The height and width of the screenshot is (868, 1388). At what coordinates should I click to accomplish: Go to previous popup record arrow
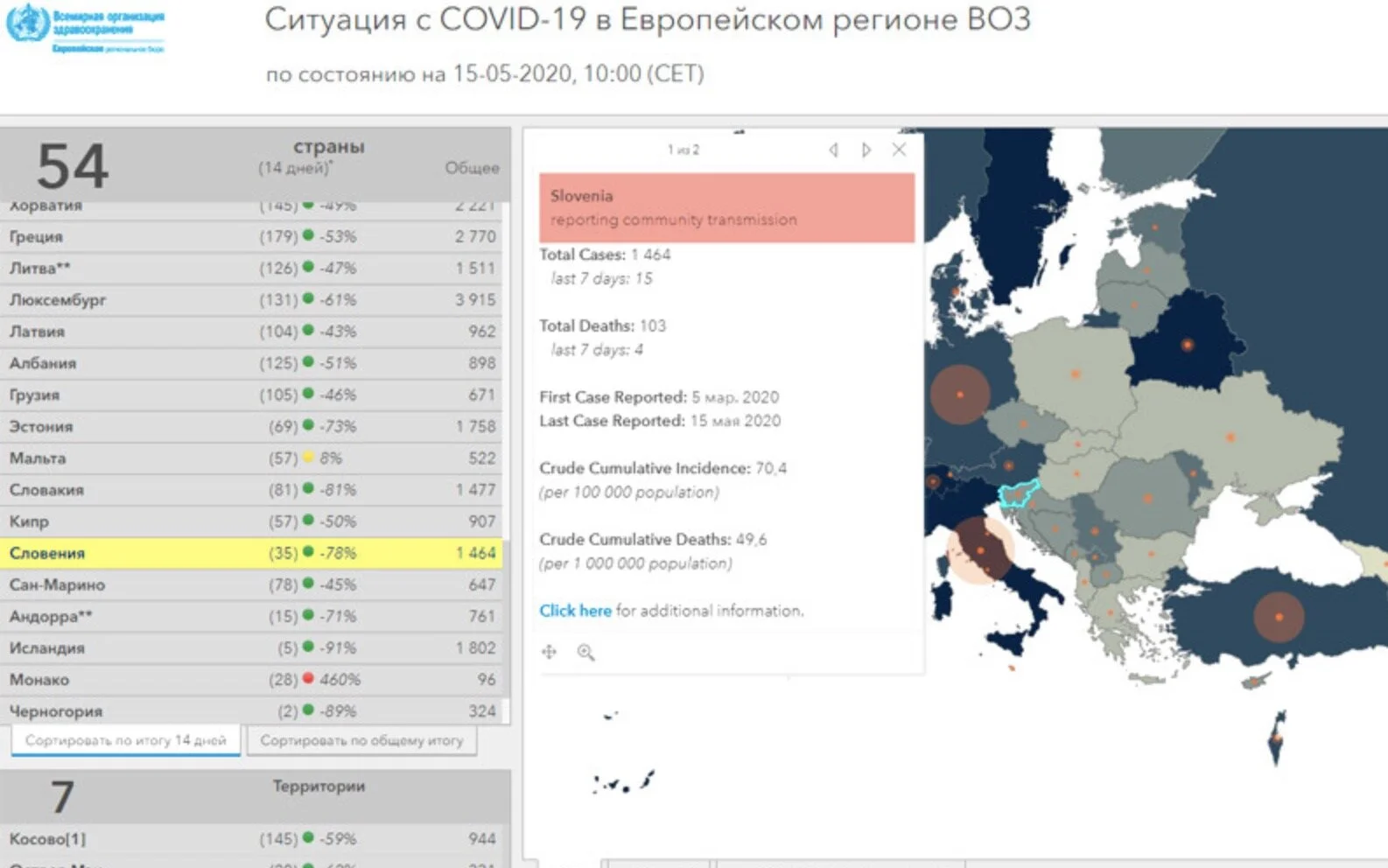833,150
